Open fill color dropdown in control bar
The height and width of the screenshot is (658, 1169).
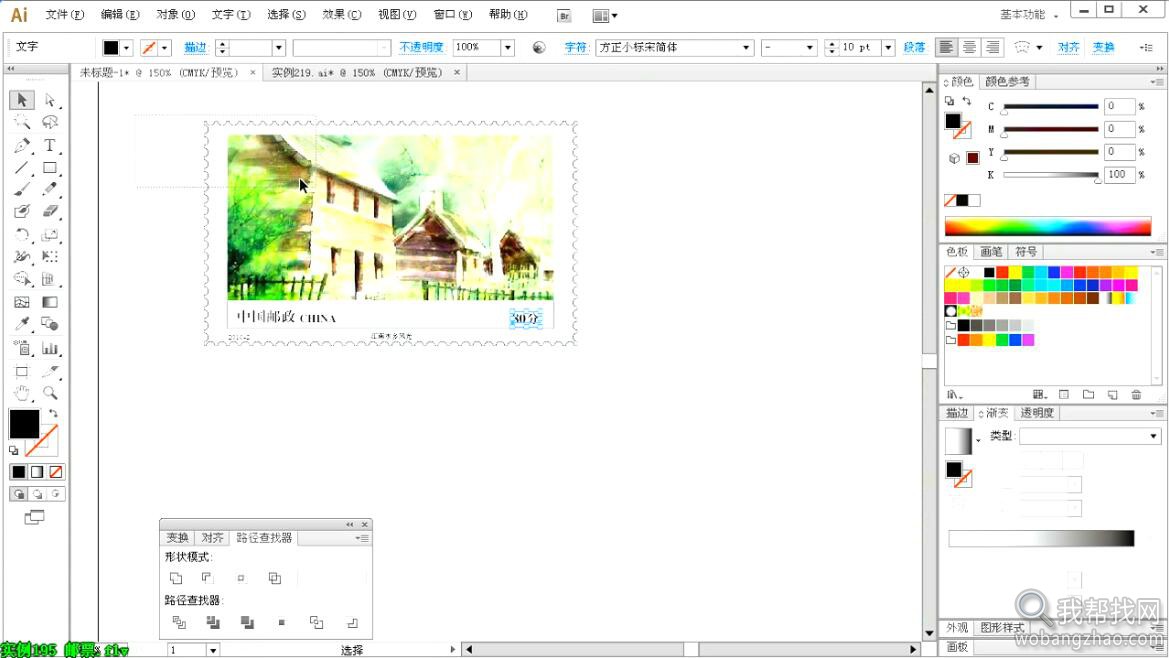point(126,48)
